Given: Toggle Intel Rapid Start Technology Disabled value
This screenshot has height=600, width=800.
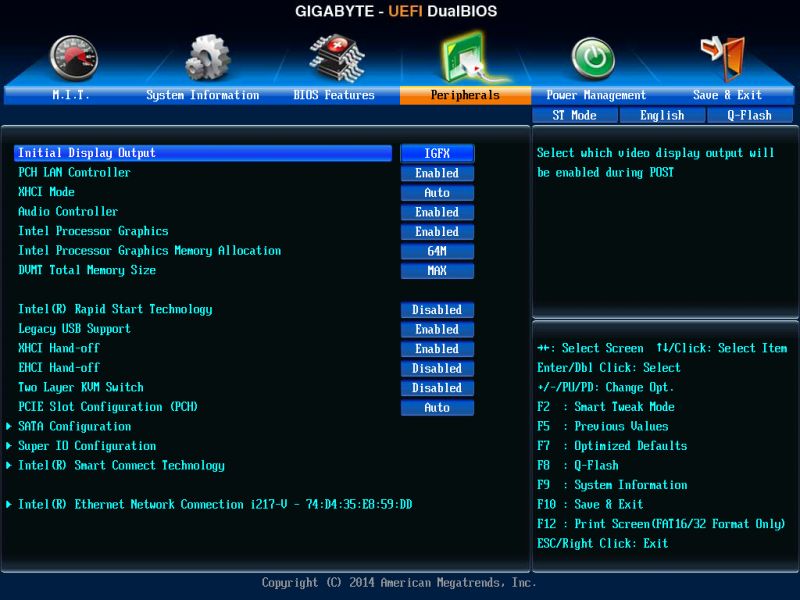Looking at the screenshot, I should [x=437, y=310].
